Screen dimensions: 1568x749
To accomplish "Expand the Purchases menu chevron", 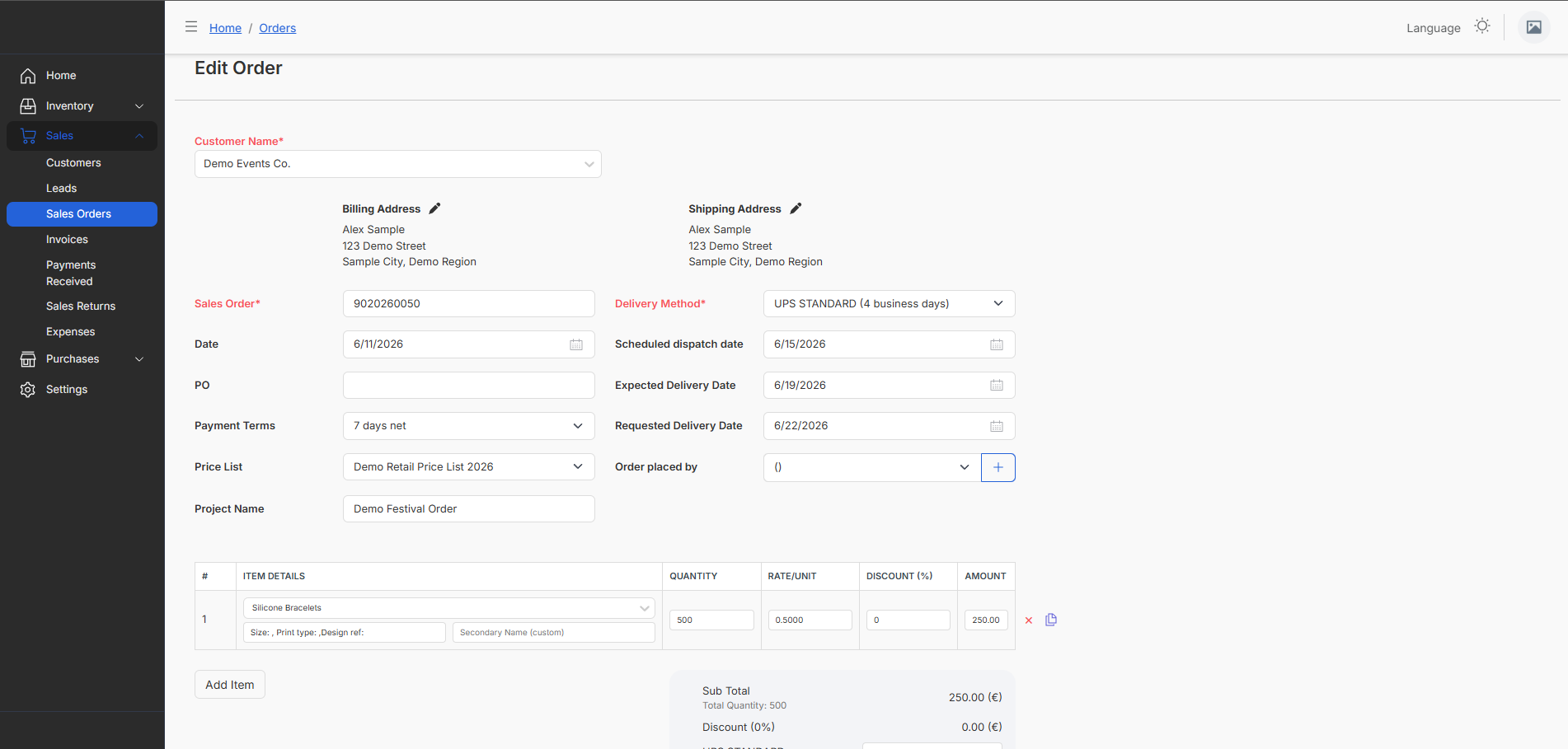I will click(139, 359).
